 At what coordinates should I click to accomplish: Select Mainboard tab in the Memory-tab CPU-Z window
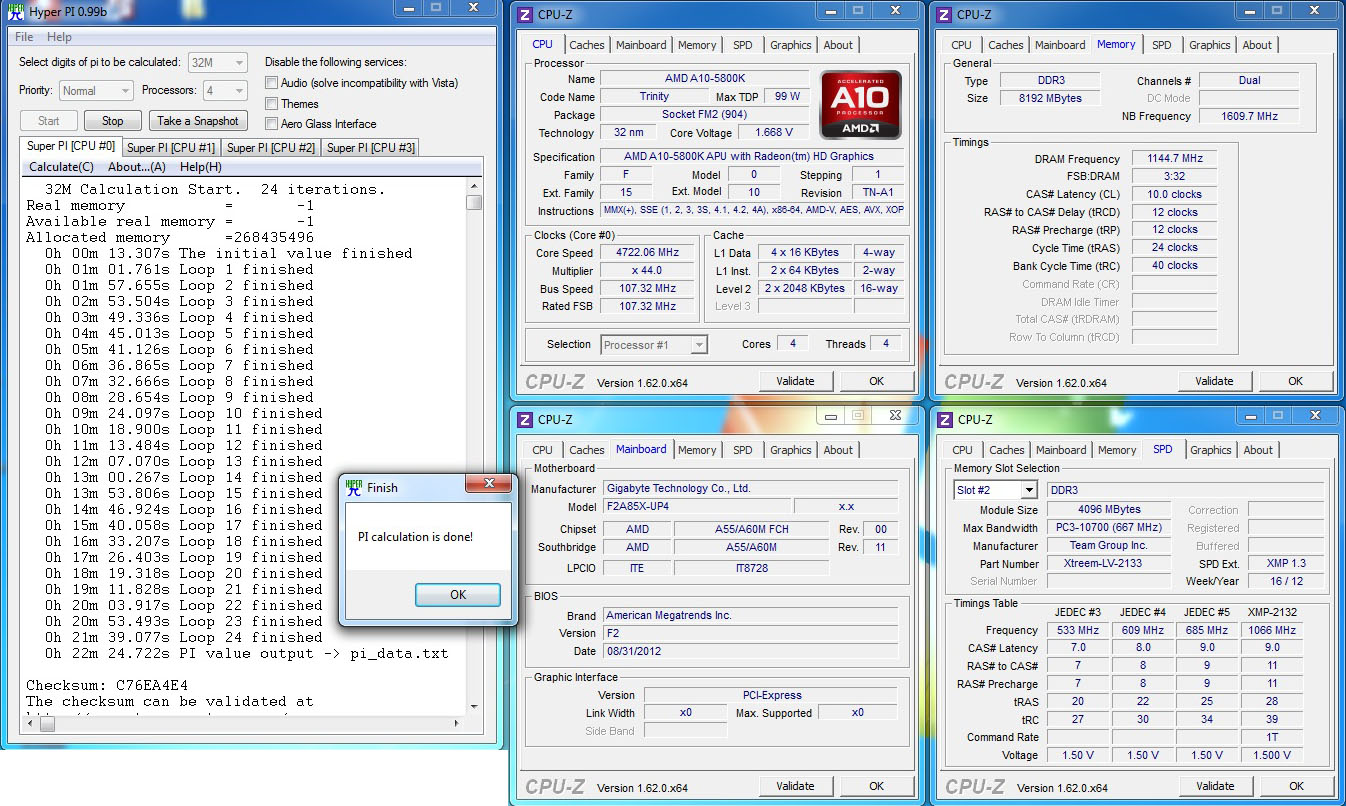pyautogui.click(x=1060, y=45)
